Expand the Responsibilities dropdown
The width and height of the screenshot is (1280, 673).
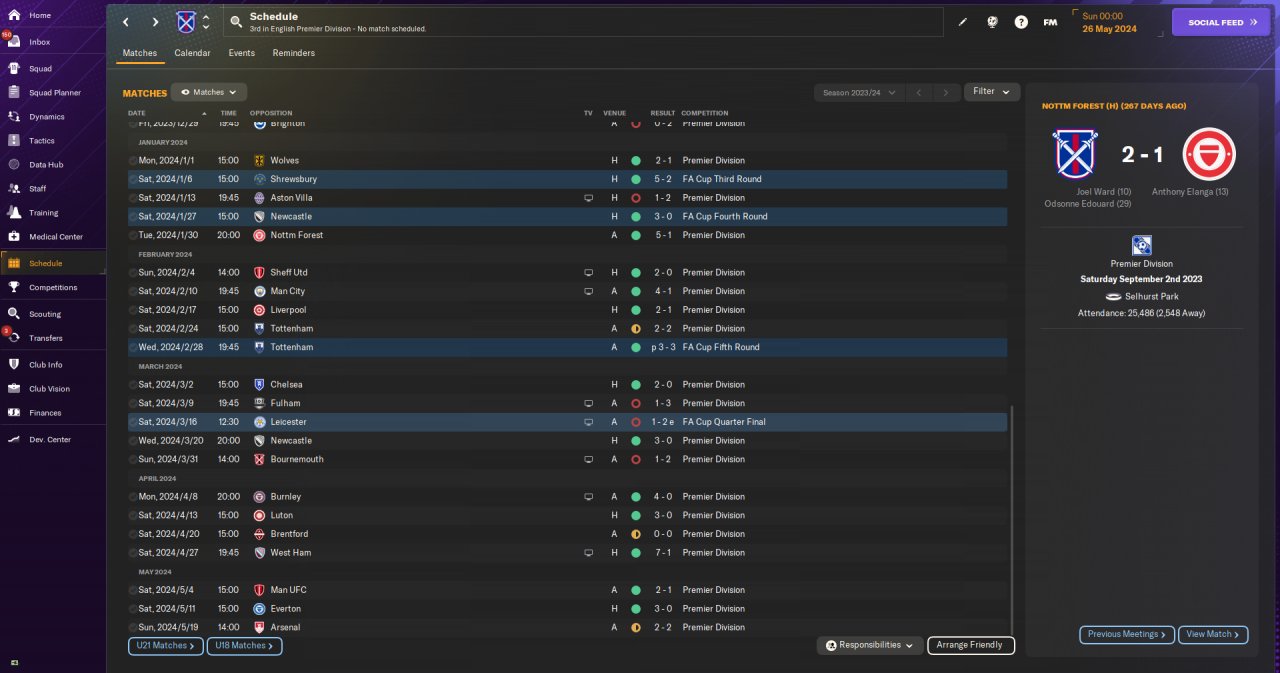pos(869,645)
